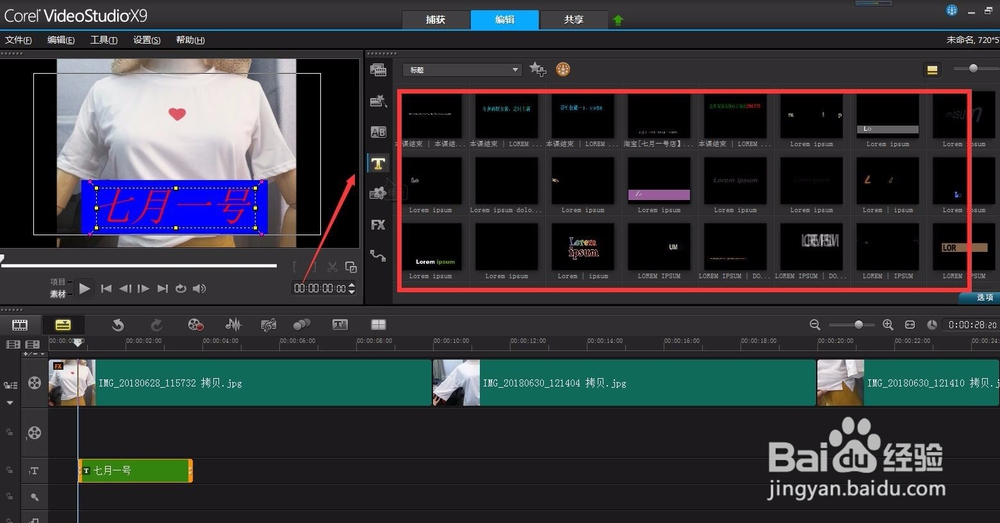
Task: Switch to the 捕获 tab
Action: pyautogui.click(x=436, y=20)
